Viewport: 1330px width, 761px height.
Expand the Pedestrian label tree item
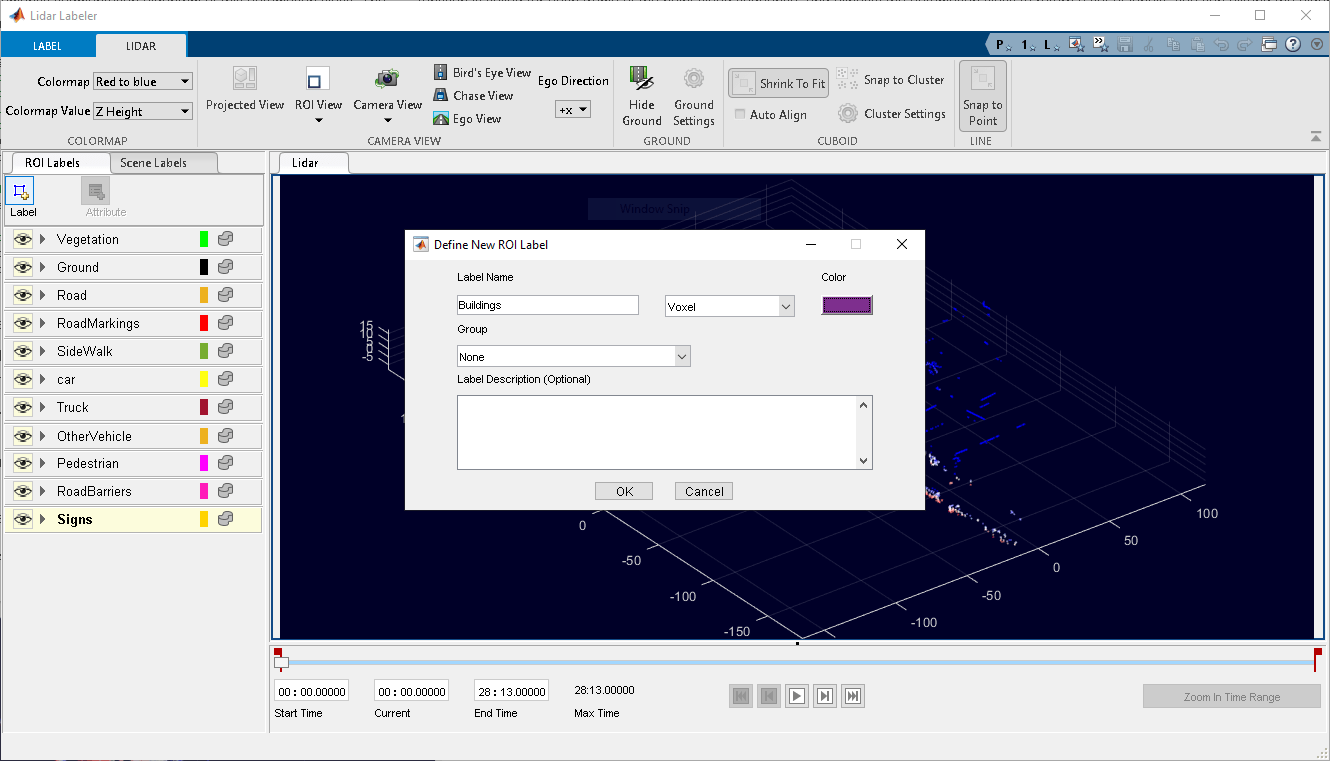coord(43,464)
